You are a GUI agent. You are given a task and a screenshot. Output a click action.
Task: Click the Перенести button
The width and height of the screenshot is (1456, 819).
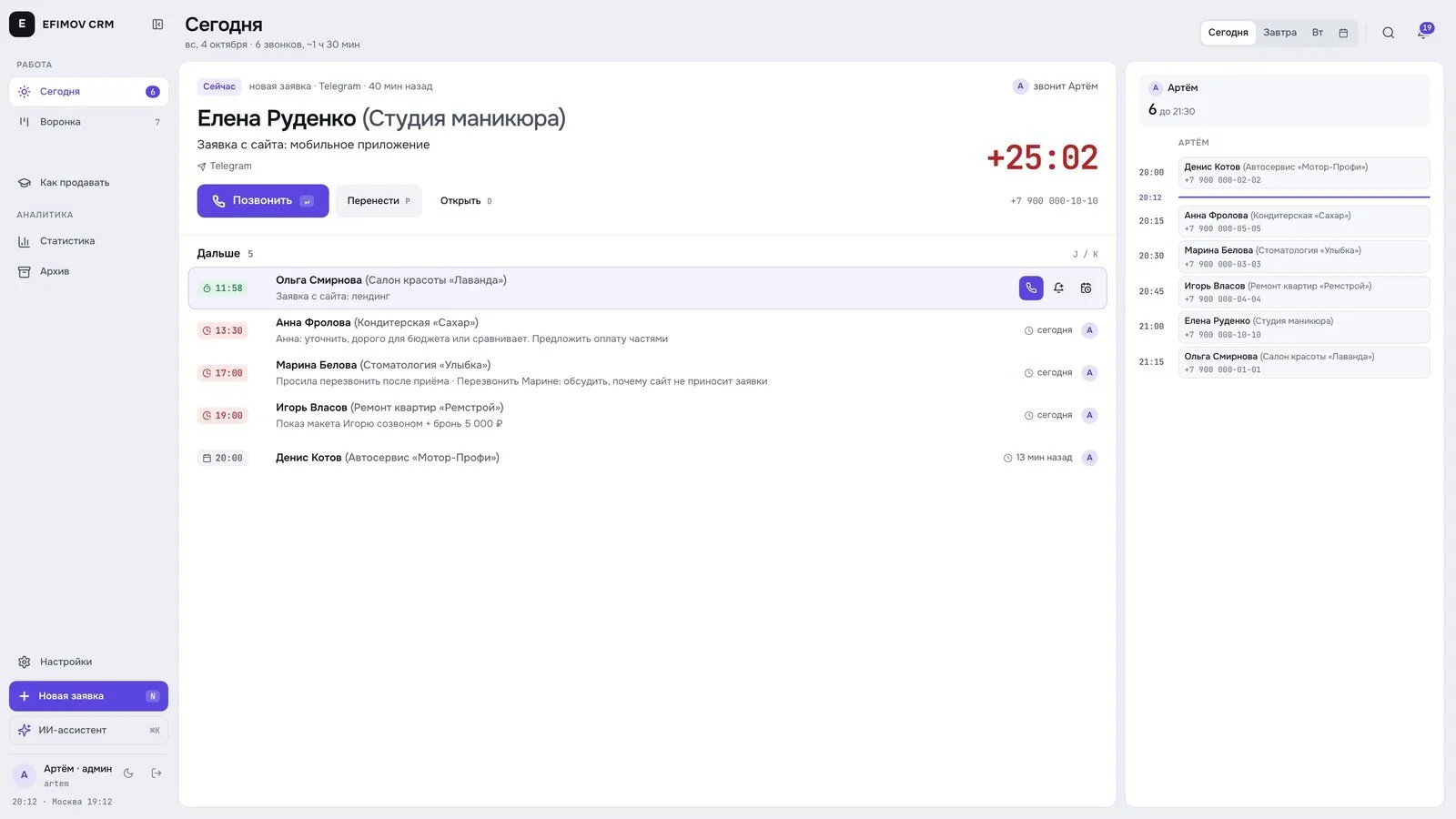pyautogui.click(x=379, y=201)
